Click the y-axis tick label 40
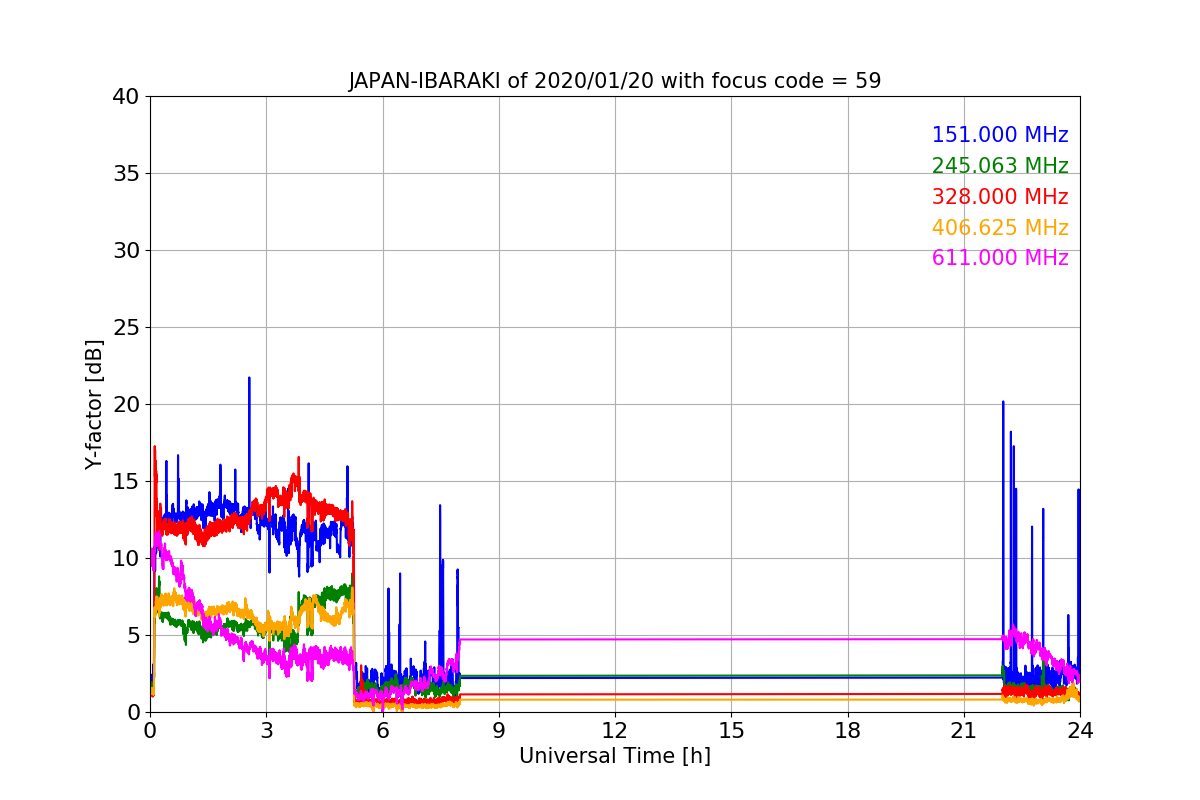Image resolution: width=1200 pixels, height=800 pixels. [126, 97]
